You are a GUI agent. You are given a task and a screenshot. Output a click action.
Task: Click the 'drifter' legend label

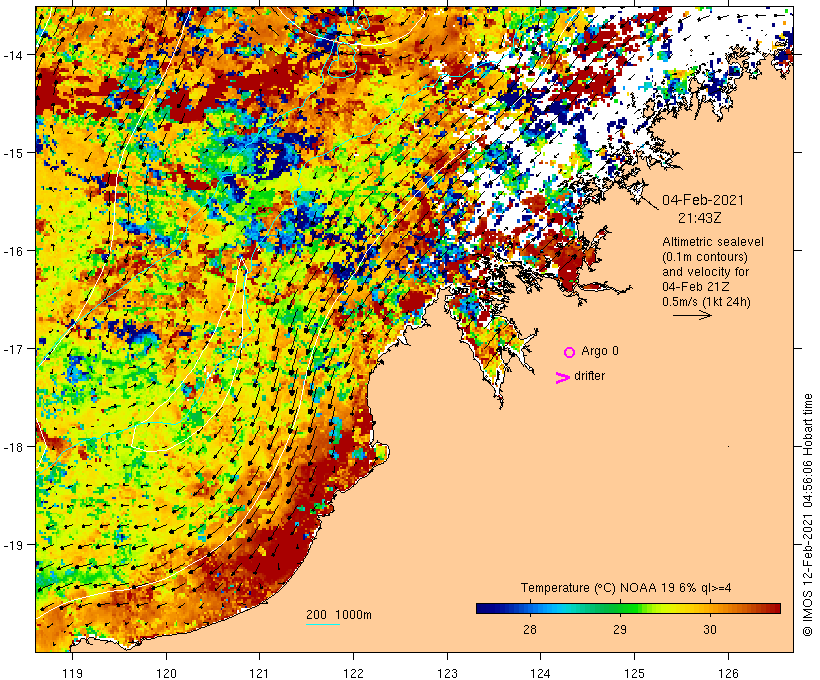pyautogui.click(x=589, y=376)
